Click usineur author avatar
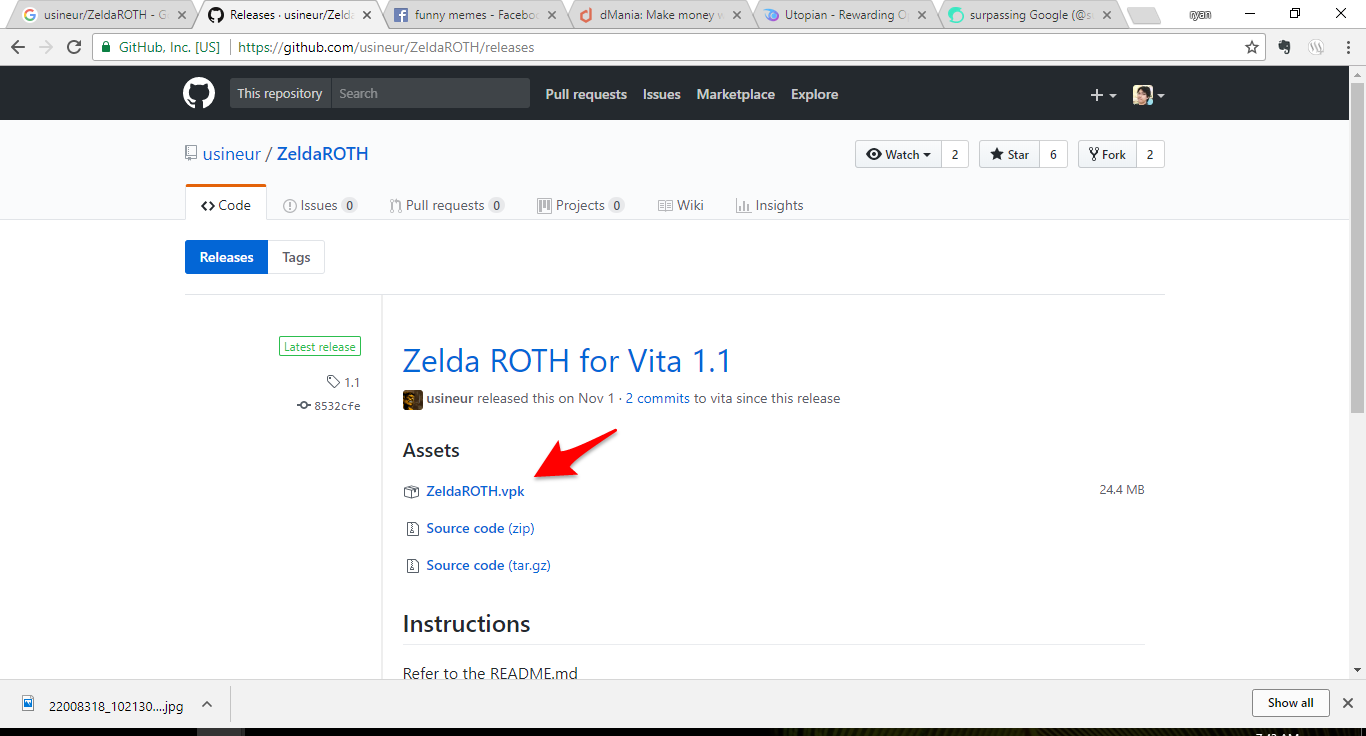Image resolution: width=1366 pixels, height=736 pixels. 412,399
